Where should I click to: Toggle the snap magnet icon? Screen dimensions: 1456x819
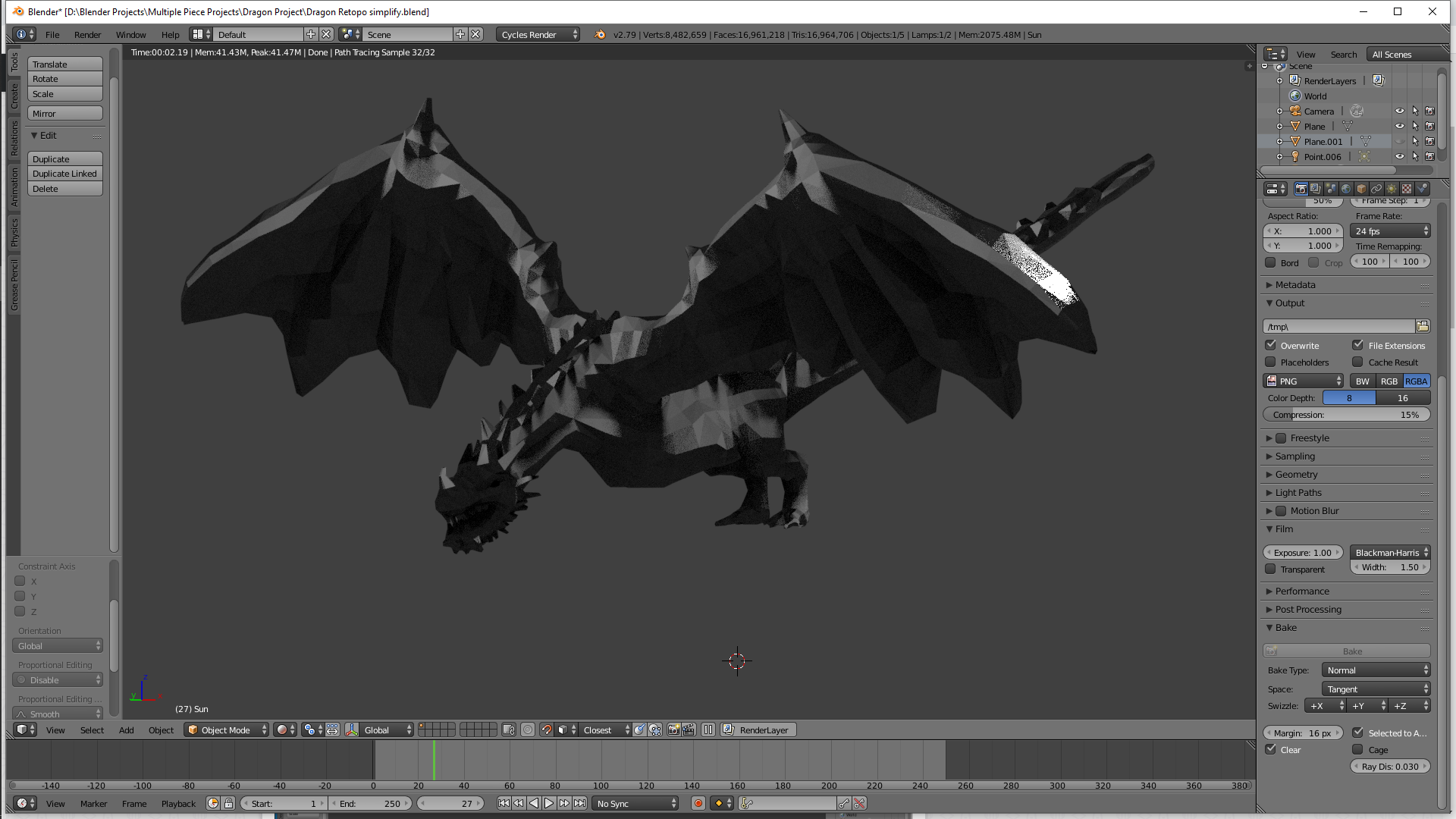(546, 730)
